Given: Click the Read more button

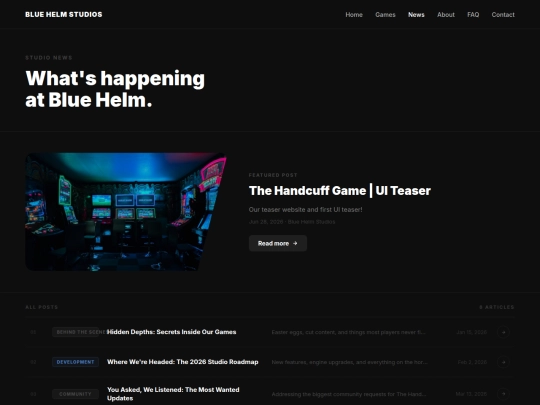Looking at the screenshot, I should (278, 243).
